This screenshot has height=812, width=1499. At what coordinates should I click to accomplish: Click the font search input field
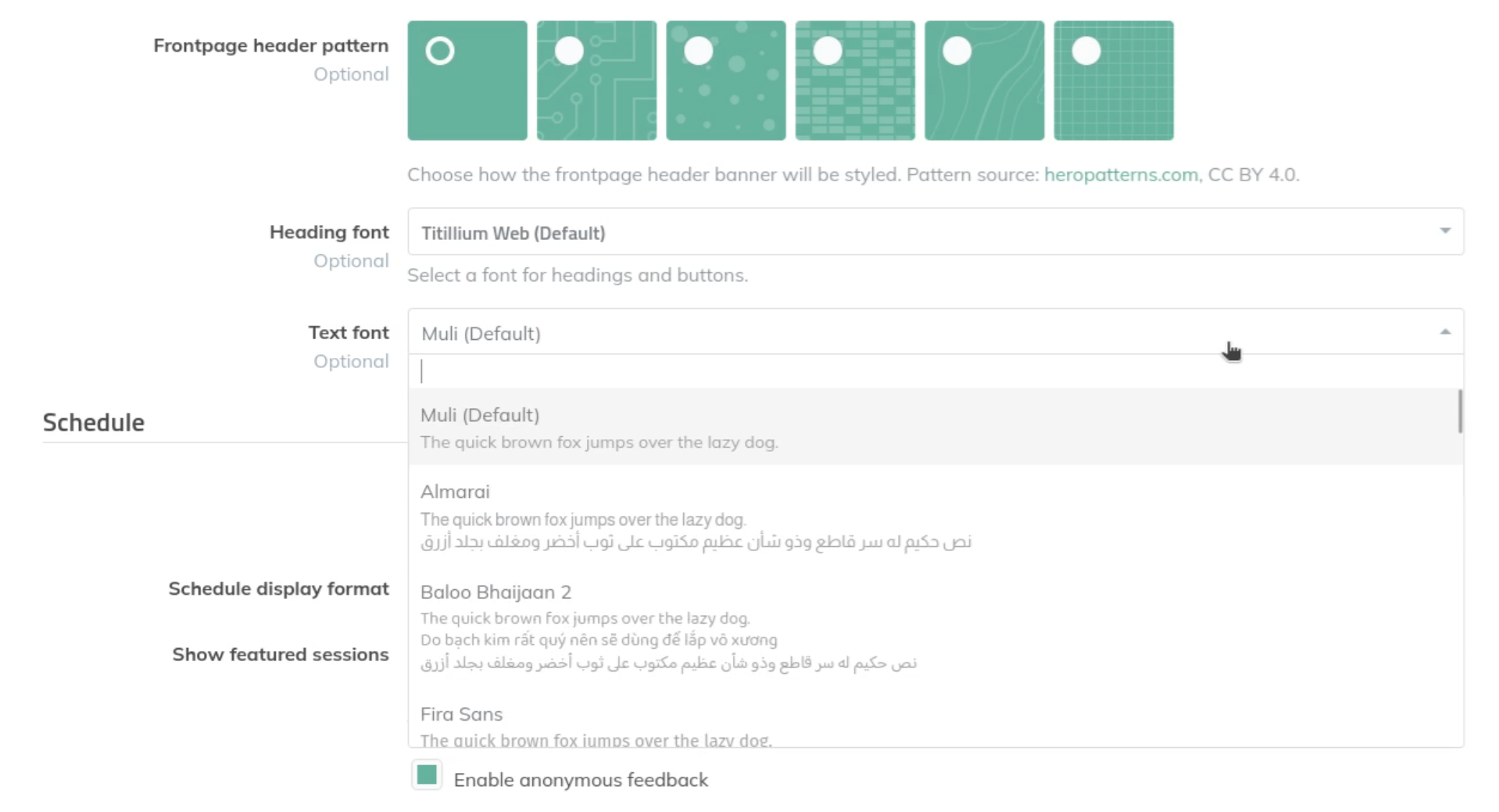[x=936, y=371]
